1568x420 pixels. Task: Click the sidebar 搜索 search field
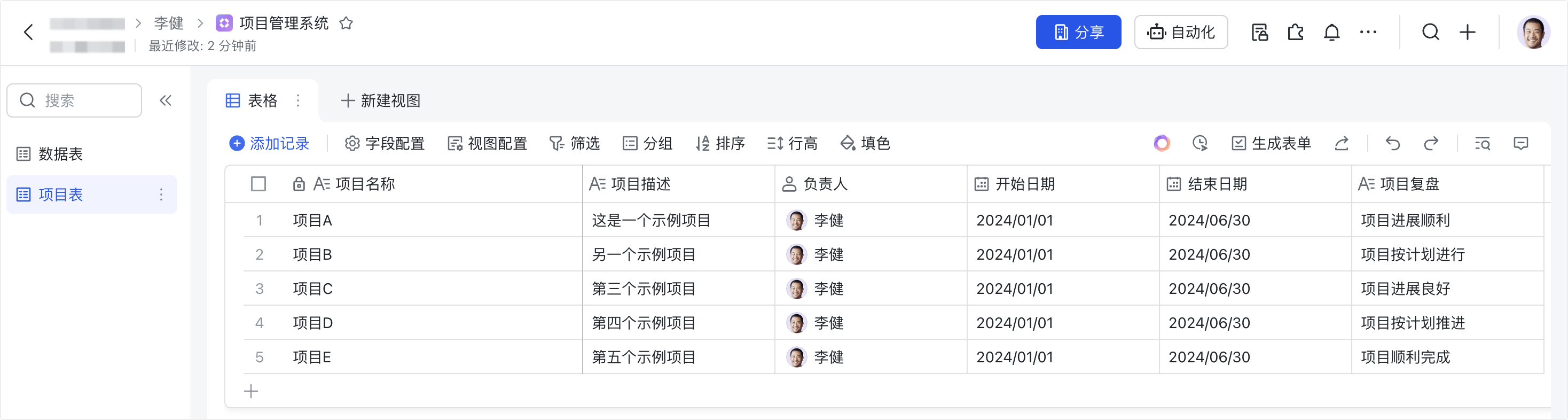[x=74, y=100]
